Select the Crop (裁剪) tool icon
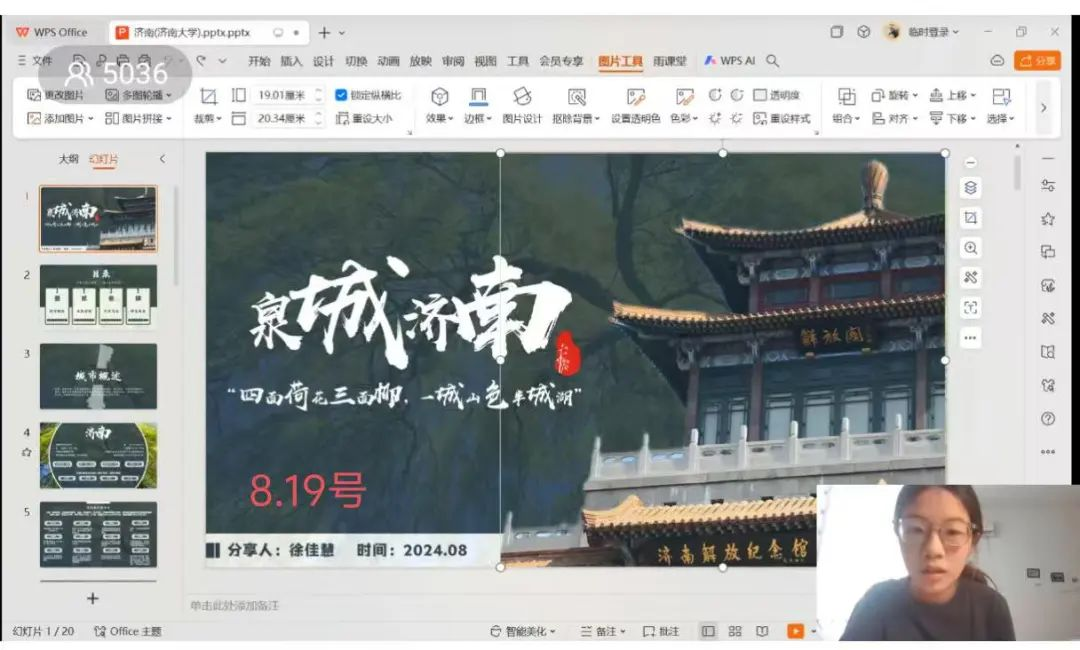 point(208,96)
